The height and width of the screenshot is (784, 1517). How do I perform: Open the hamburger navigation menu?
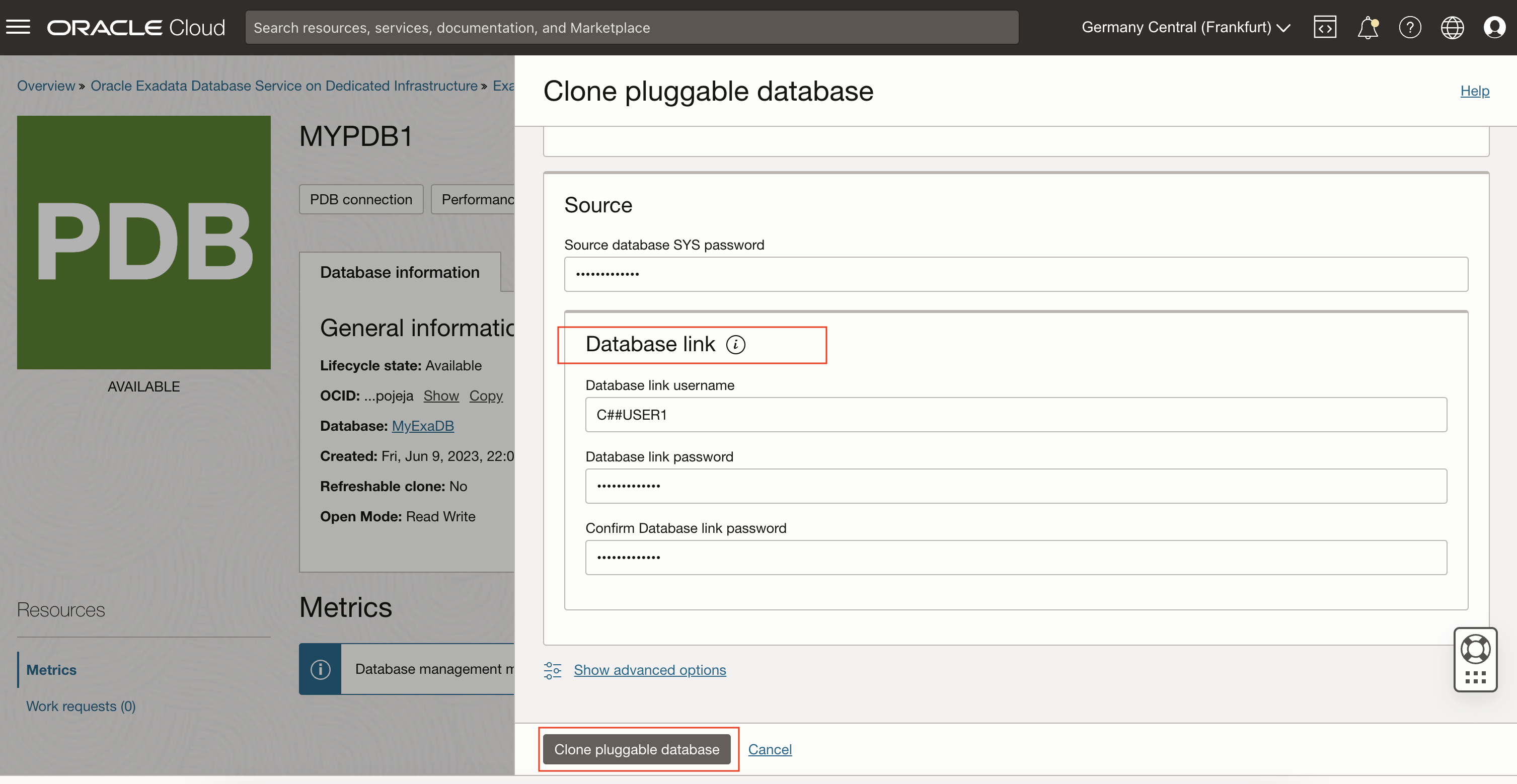tap(18, 27)
